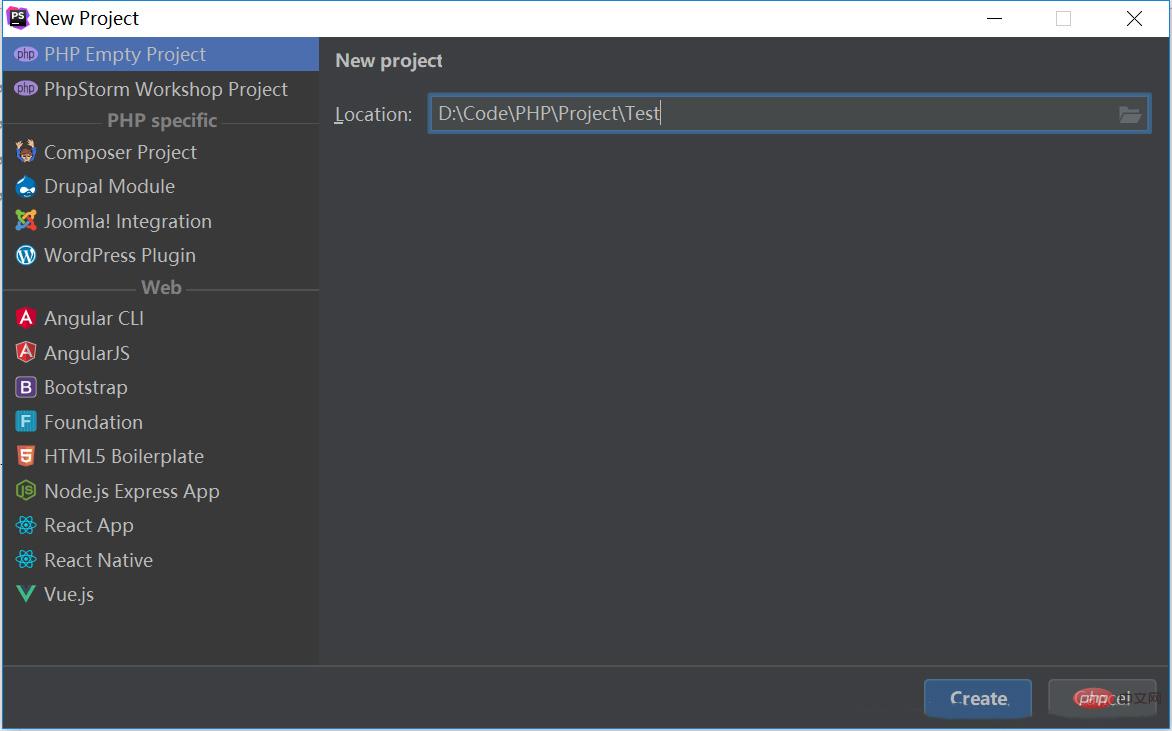1172x731 pixels.
Task: Click the Bootstrap B icon
Action: click(x=25, y=387)
